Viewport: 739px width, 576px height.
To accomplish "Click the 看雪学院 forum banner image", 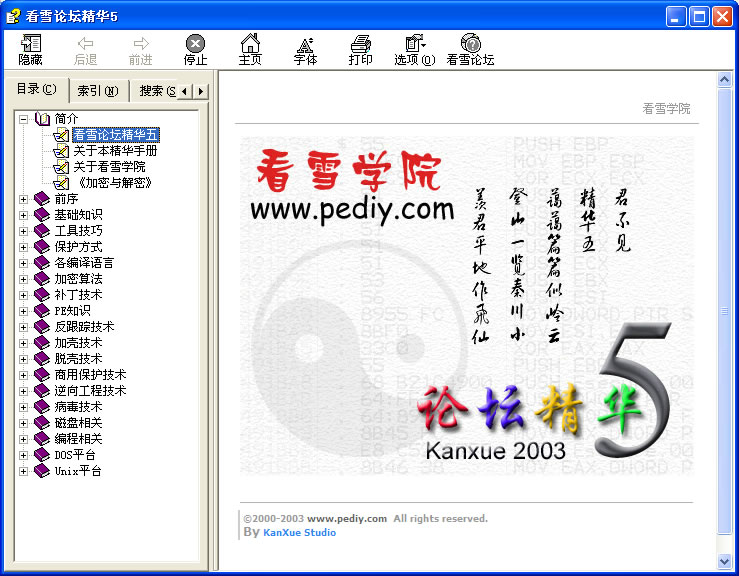I will 467,306.
